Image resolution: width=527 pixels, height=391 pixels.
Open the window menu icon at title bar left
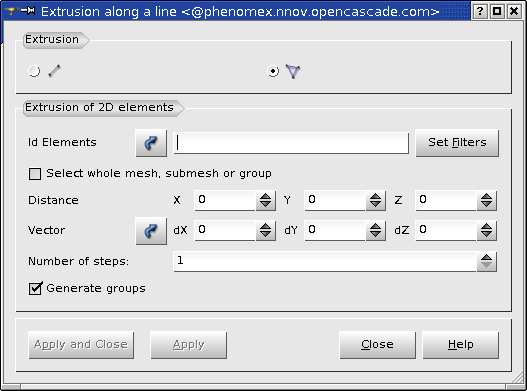(x=11, y=11)
